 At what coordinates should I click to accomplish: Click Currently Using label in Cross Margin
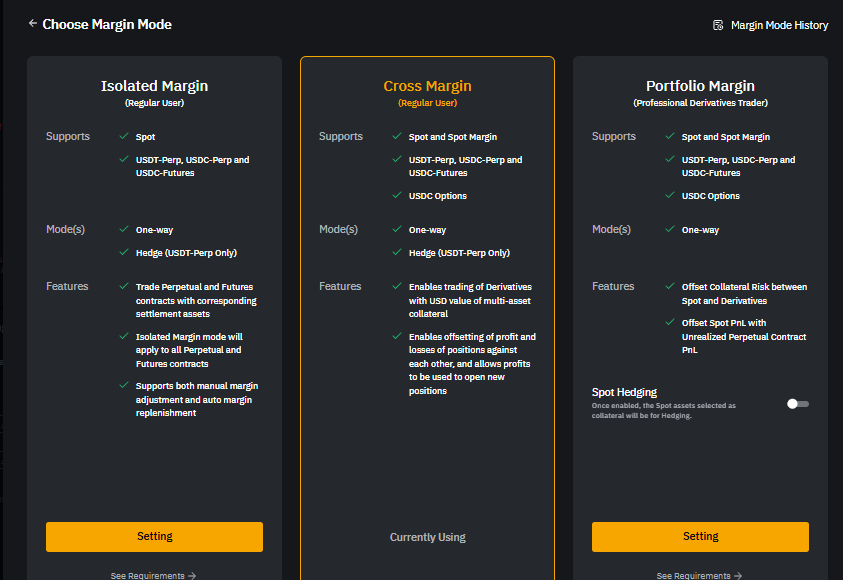coord(427,537)
